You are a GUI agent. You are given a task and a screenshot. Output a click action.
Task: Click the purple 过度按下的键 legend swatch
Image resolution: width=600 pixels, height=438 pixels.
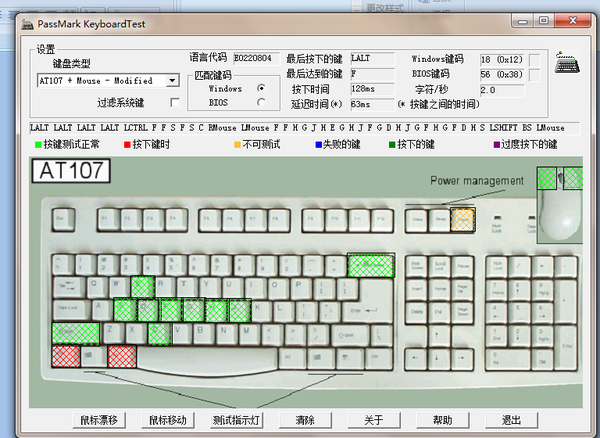click(497, 145)
